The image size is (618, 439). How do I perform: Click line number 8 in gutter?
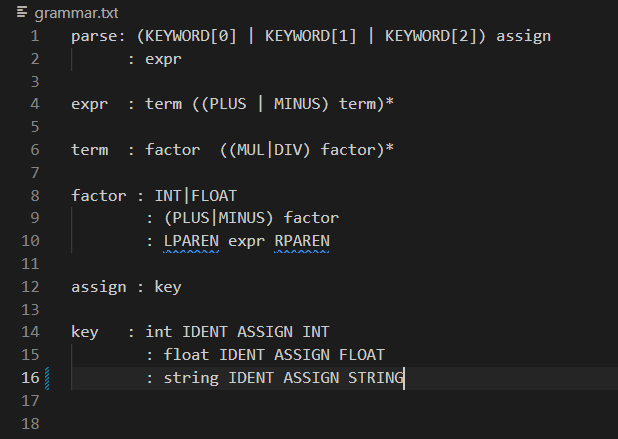[x=35, y=196]
